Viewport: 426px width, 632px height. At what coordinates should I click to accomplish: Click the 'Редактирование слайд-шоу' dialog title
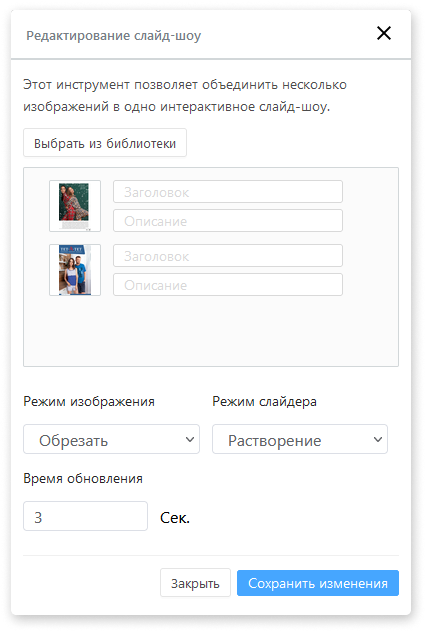pos(114,35)
